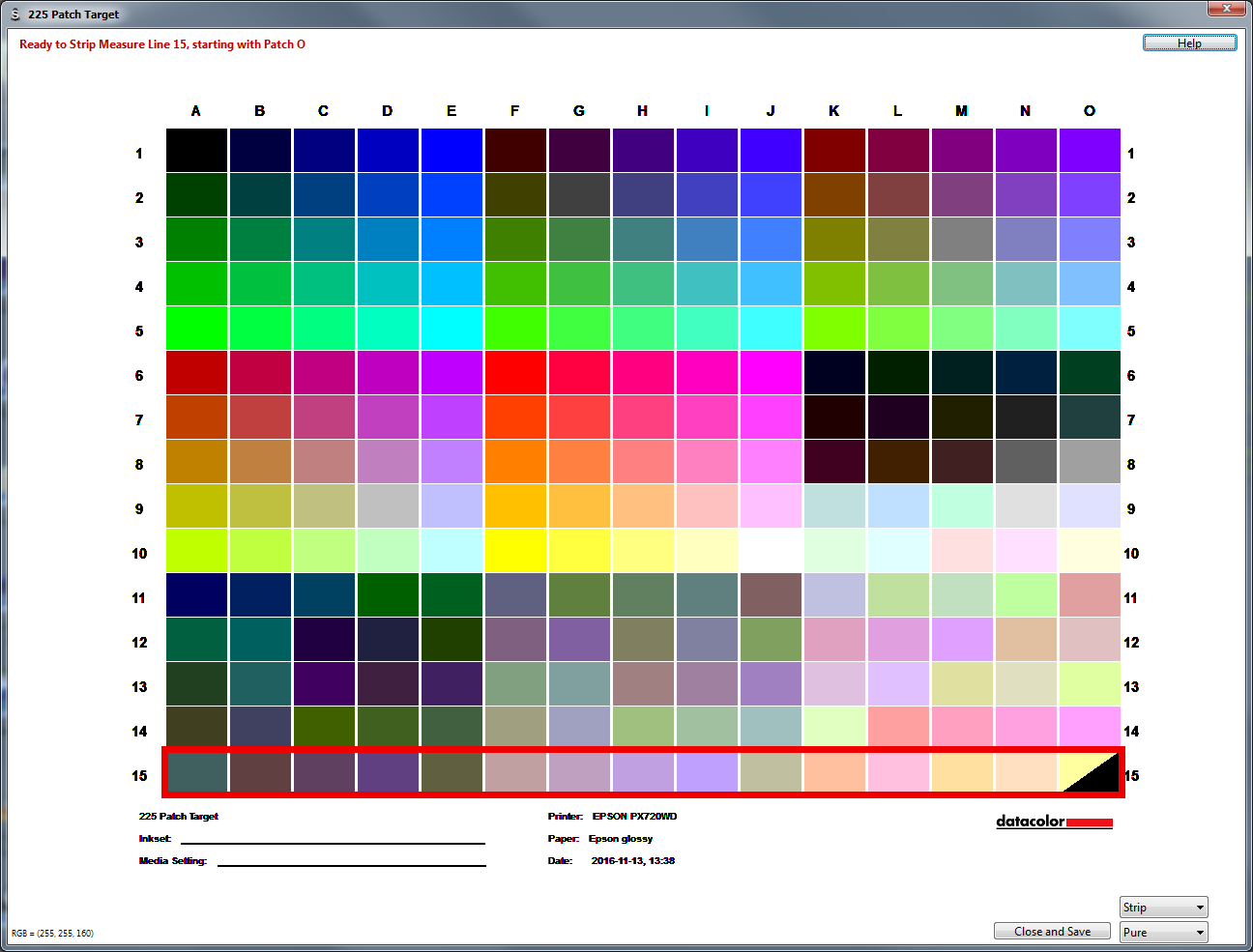Select pure red patch F6
1253x952 pixels.
coord(515,373)
